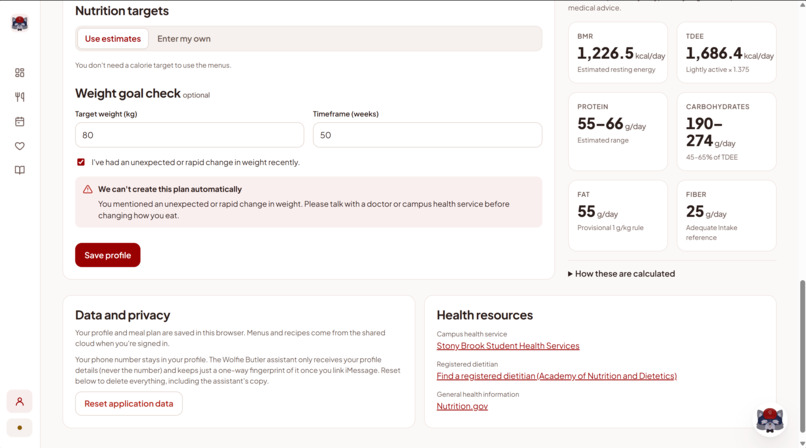Click the Fiber 25 g/day card
The width and height of the screenshot is (806, 448).
pos(726,215)
